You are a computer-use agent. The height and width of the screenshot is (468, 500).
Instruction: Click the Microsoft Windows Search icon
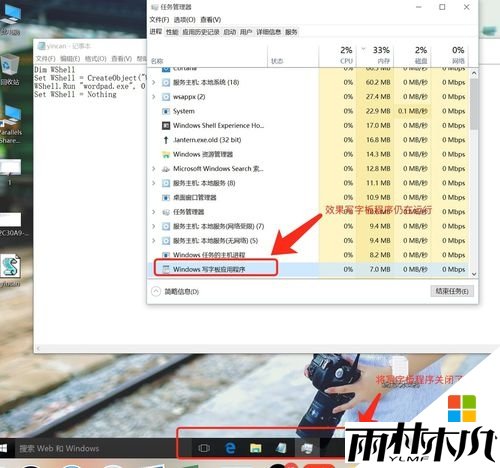(166, 169)
